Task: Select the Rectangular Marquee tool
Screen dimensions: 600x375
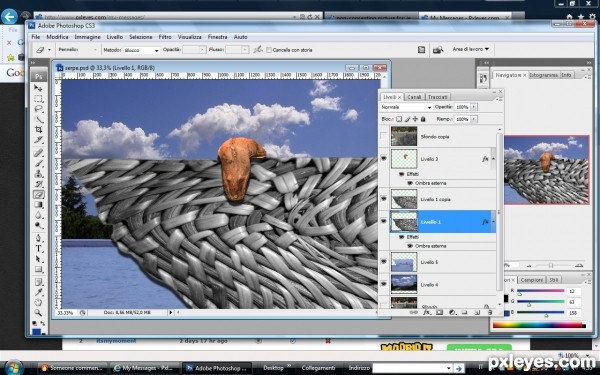Action: pos(38,99)
